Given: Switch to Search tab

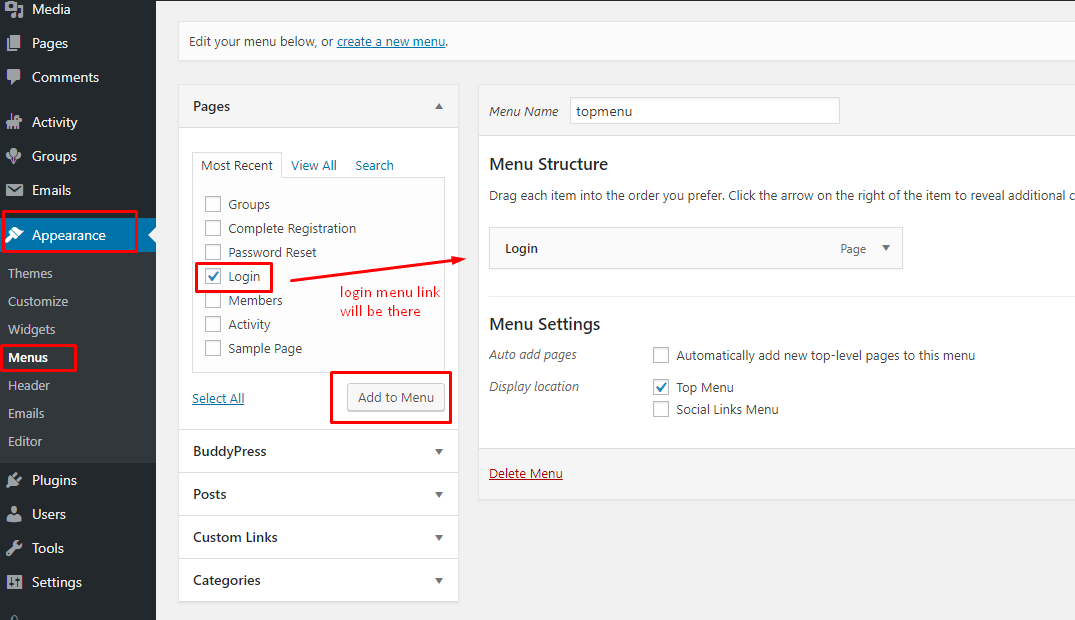Looking at the screenshot, I should point(374,165).
